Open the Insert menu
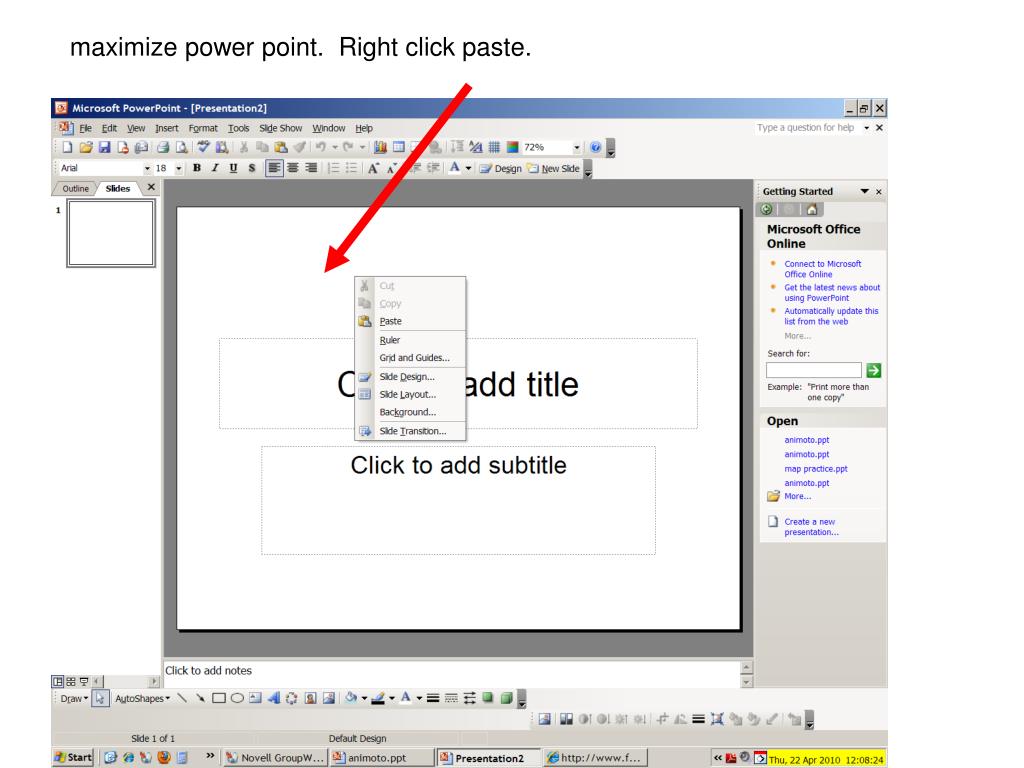 167,128
